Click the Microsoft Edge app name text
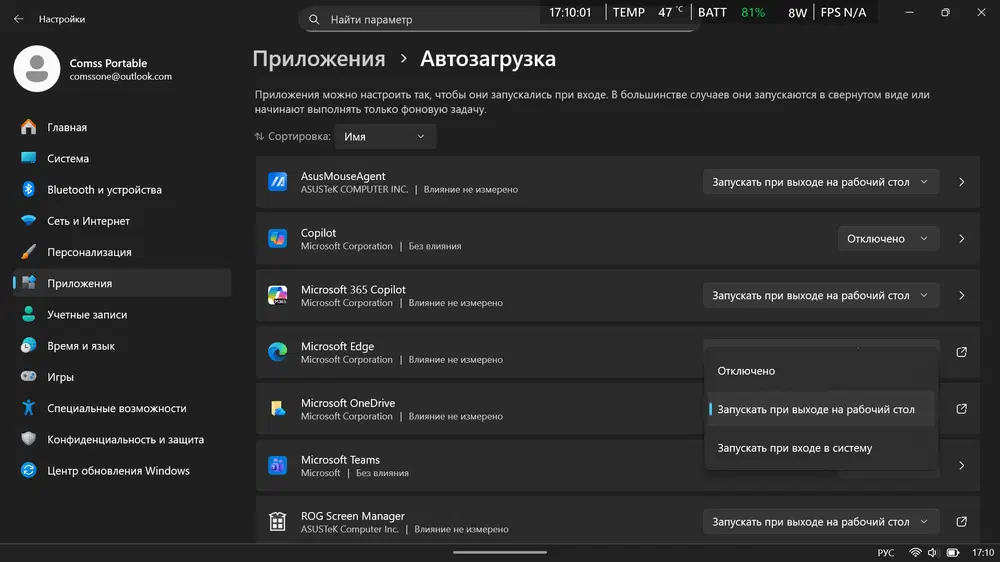This screenshot has width=1000, height=562. click(337, 346)
